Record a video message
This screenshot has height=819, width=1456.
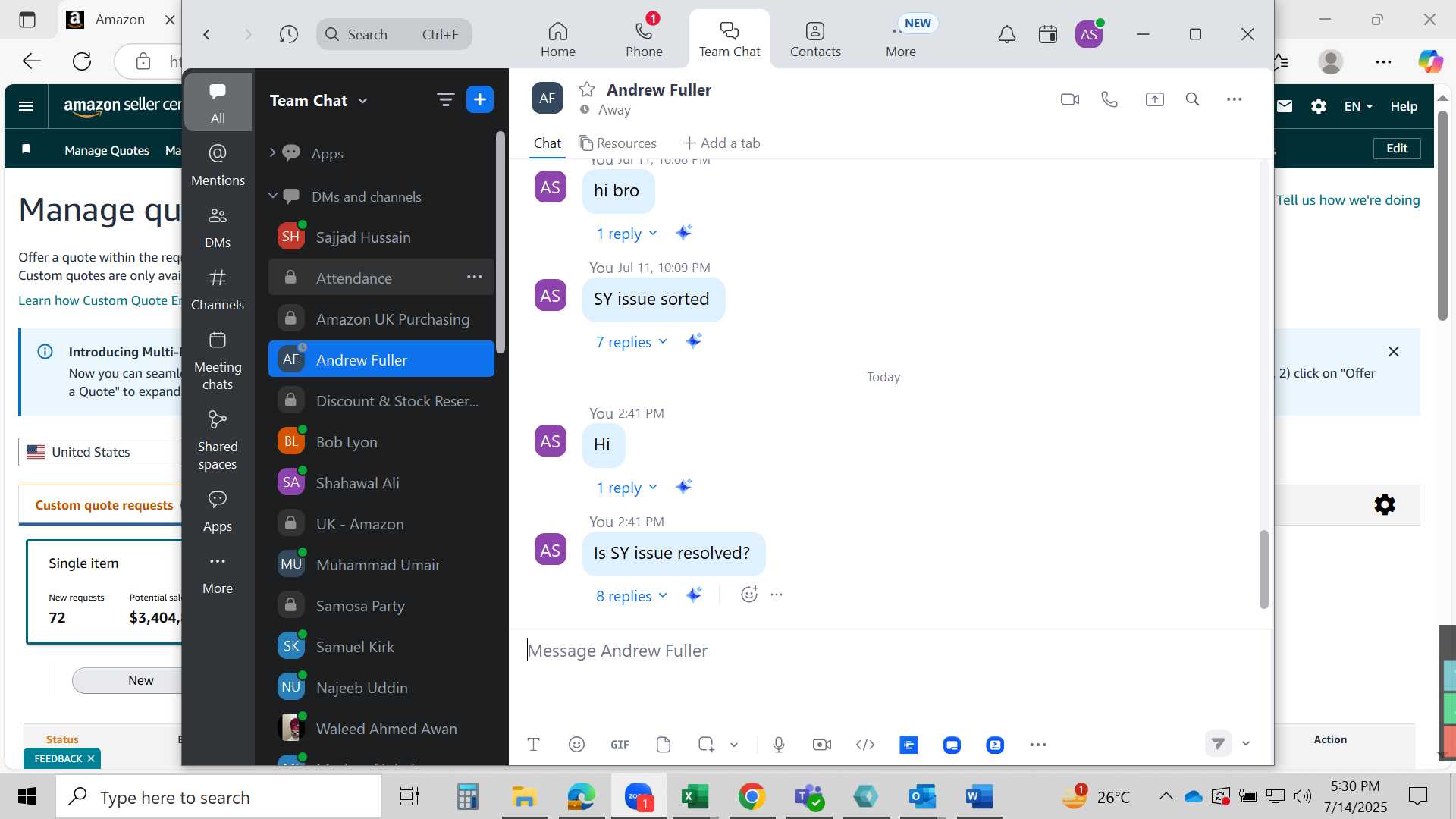pyautogui.click(x=821, y=745)
